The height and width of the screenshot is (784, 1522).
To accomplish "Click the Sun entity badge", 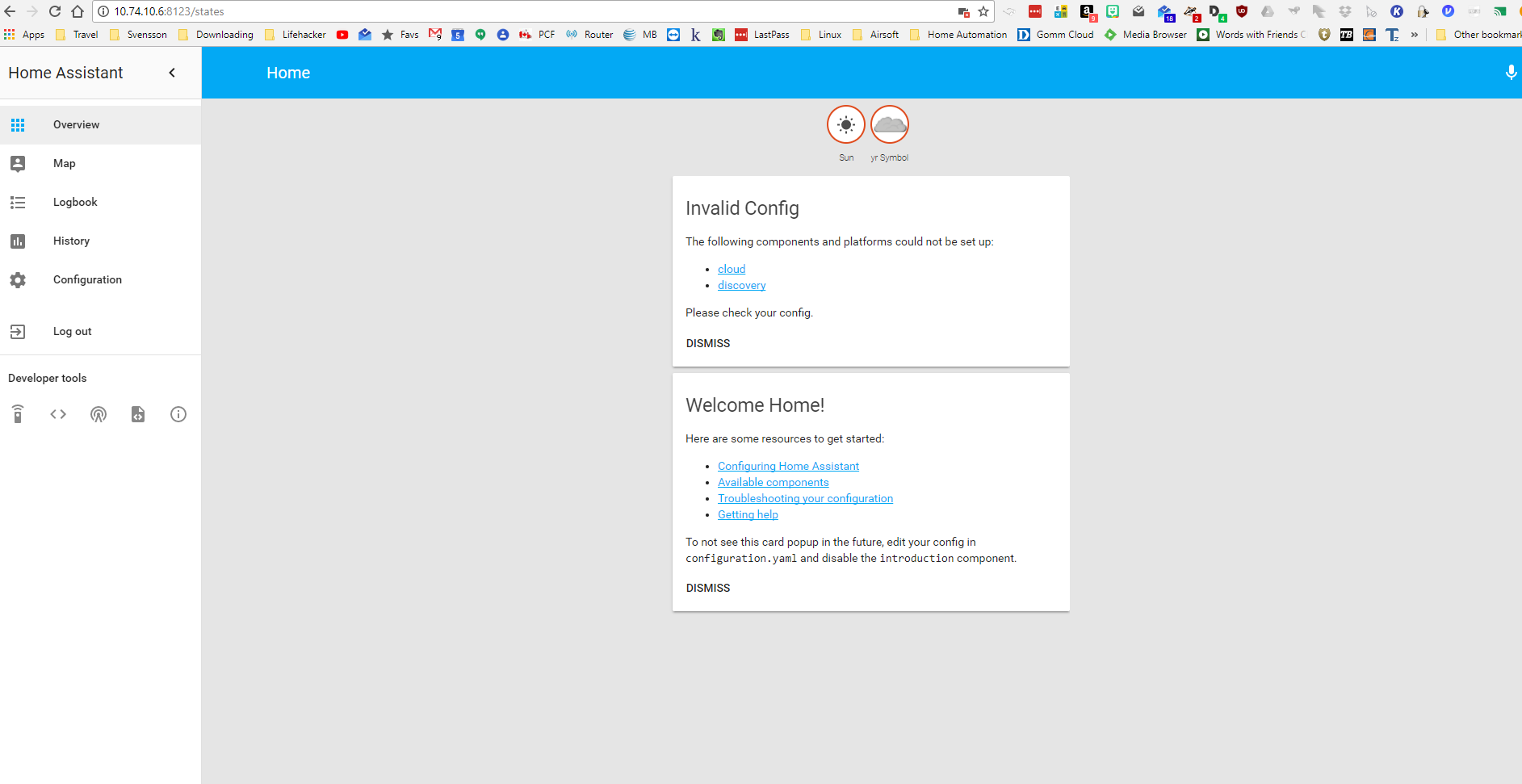I will pyautogui.click(x=845, y=124).
